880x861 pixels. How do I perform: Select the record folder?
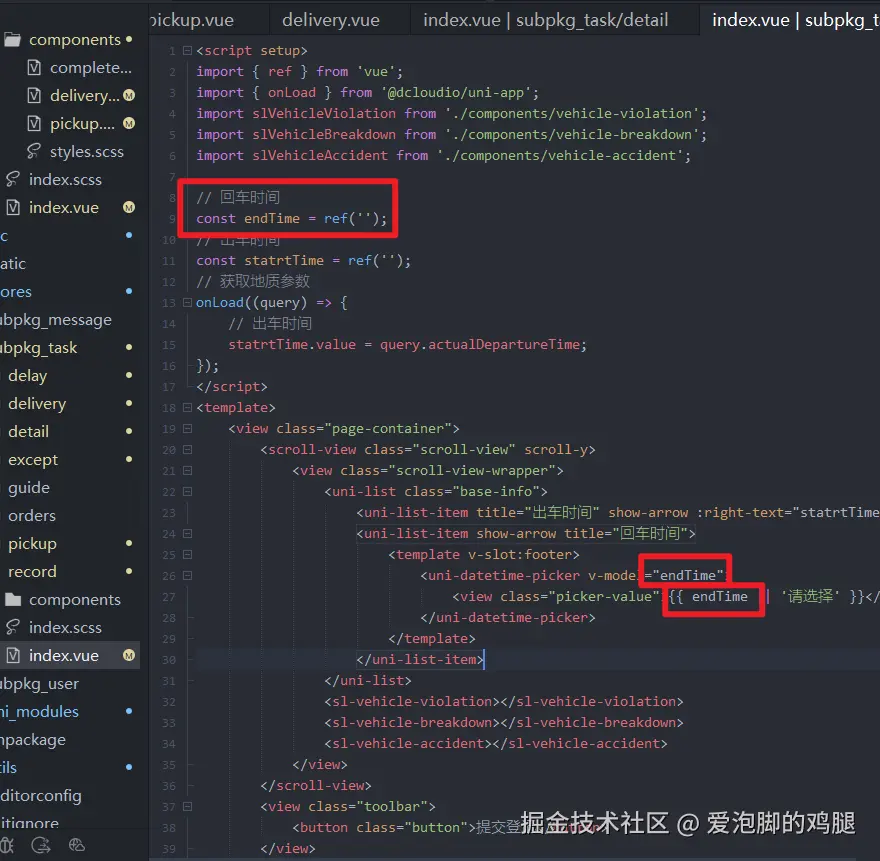tap(32, 571)
